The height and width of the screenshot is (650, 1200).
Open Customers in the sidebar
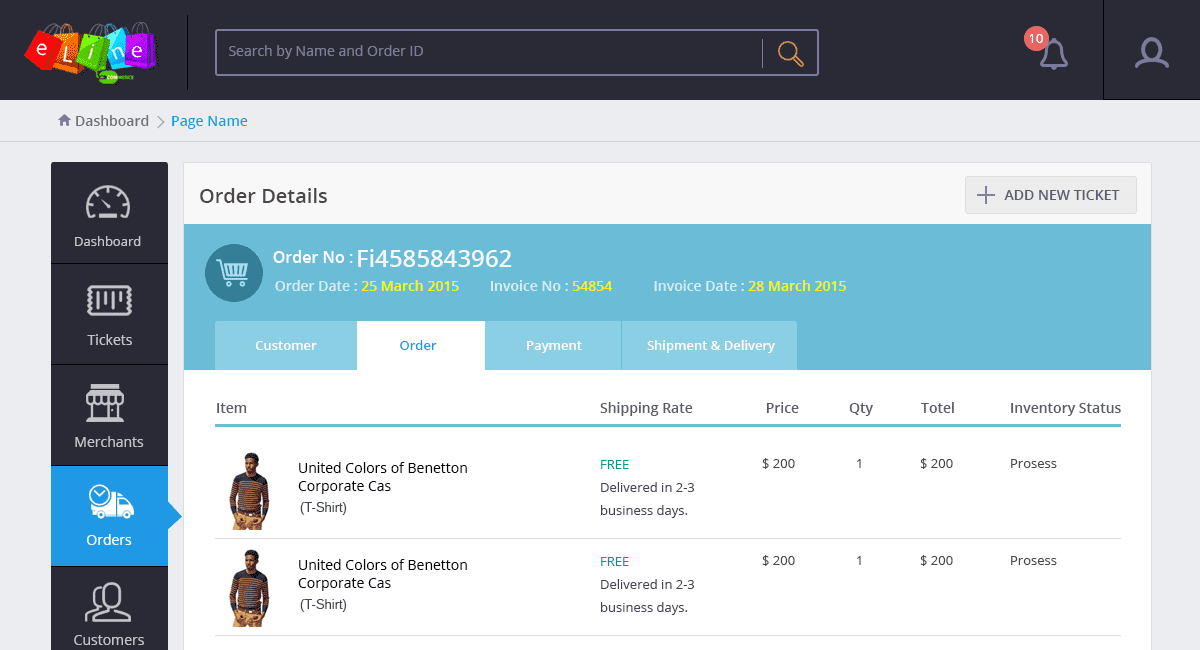(x=109, y=609)
